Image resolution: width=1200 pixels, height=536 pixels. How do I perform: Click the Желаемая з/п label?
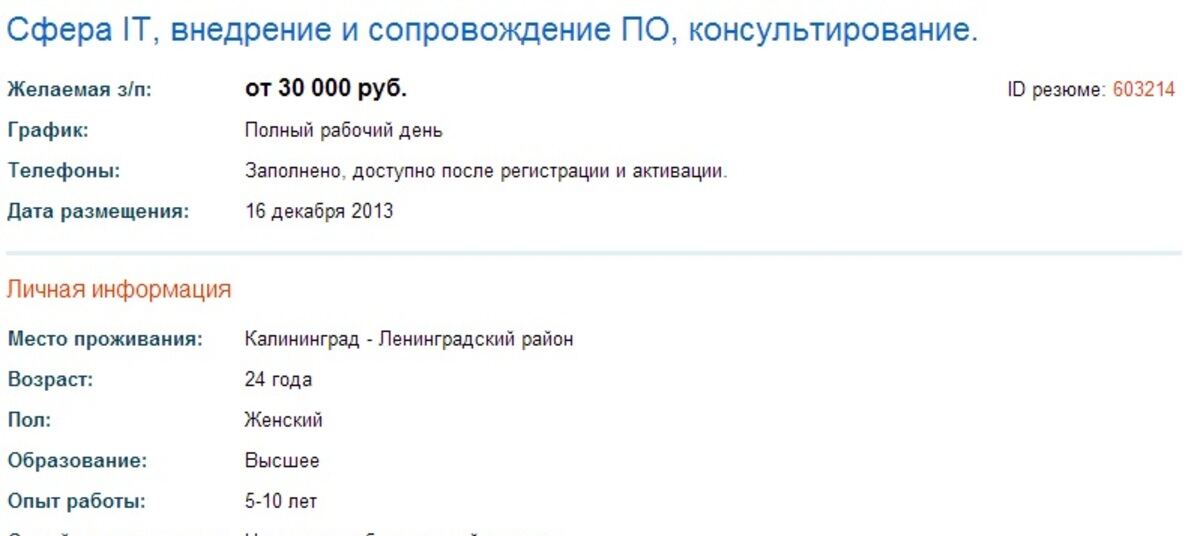click(x=80, y=90)
